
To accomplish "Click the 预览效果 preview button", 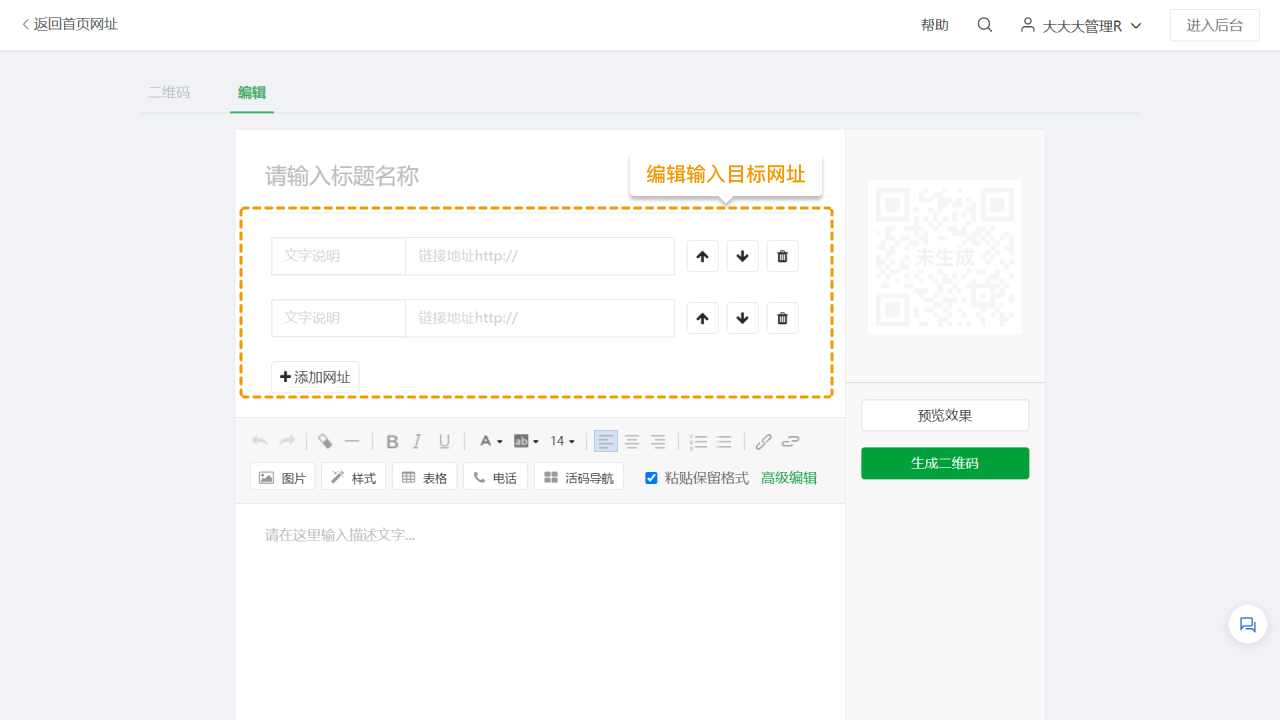I will (x=945, y=416).
